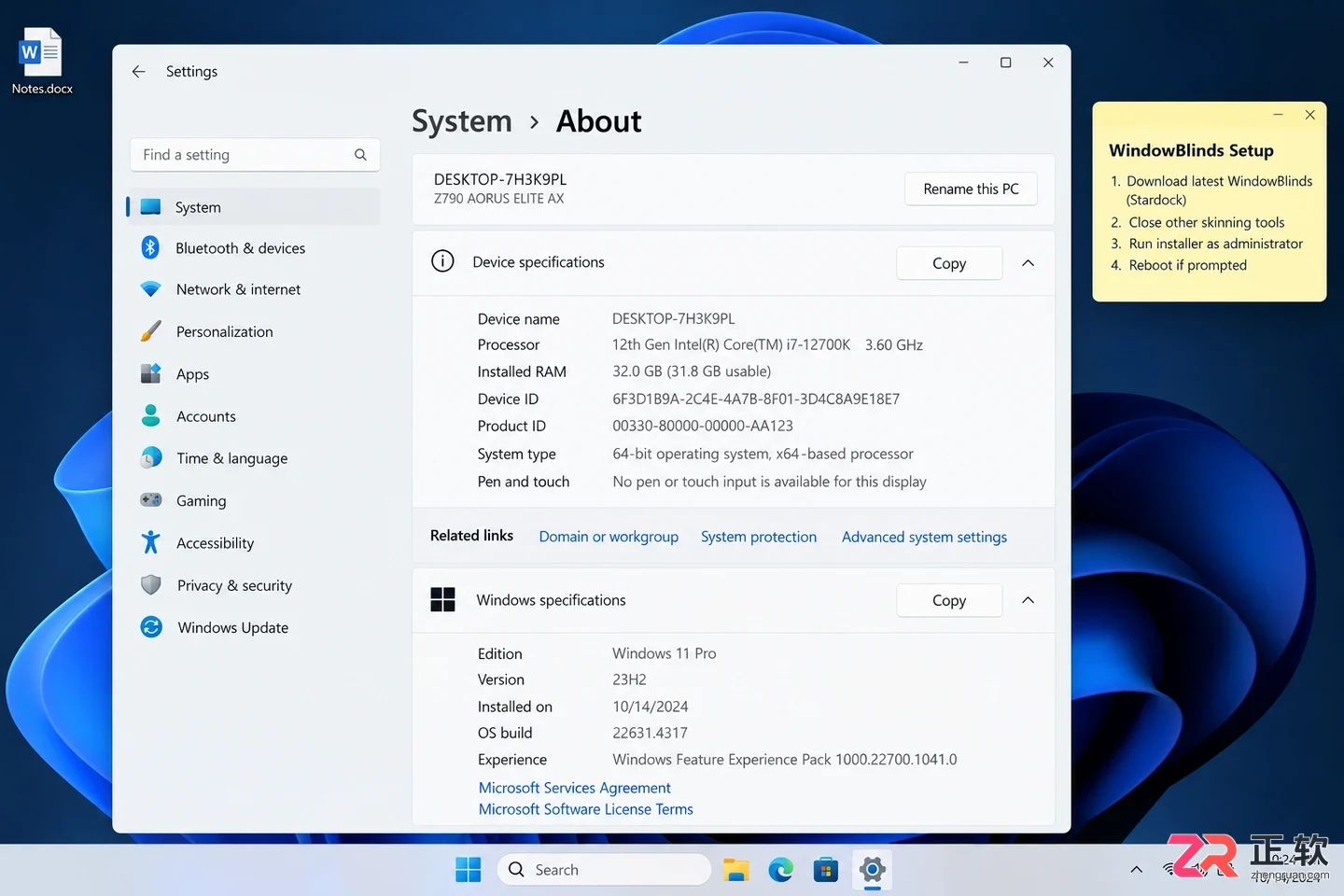Open Privacy & security settings
The height and width of the screenshot is (896, 1344).
coord(253,585)
